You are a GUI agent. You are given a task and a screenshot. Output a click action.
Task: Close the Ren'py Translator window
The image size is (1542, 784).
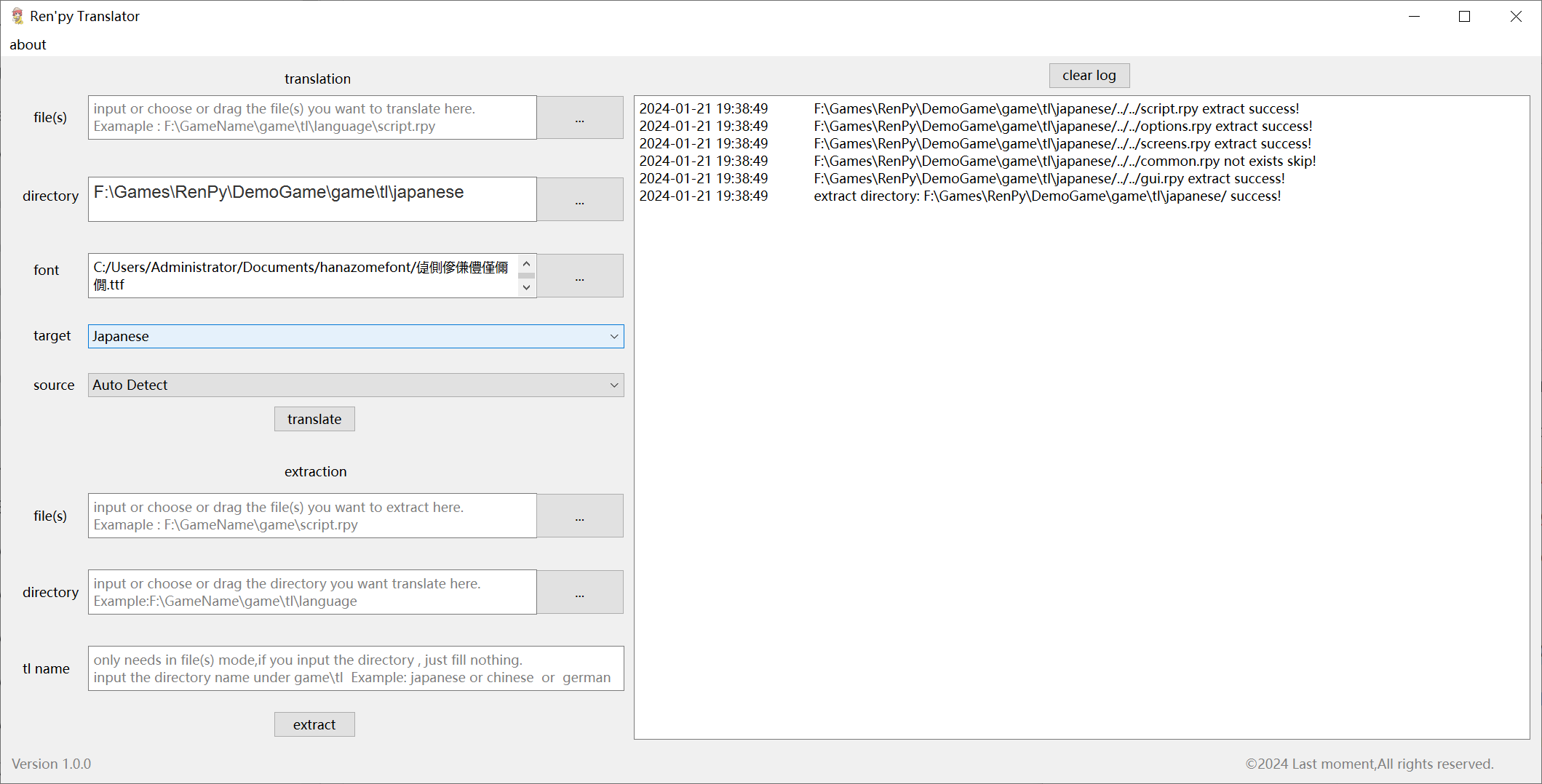[x=1516, y=16]
